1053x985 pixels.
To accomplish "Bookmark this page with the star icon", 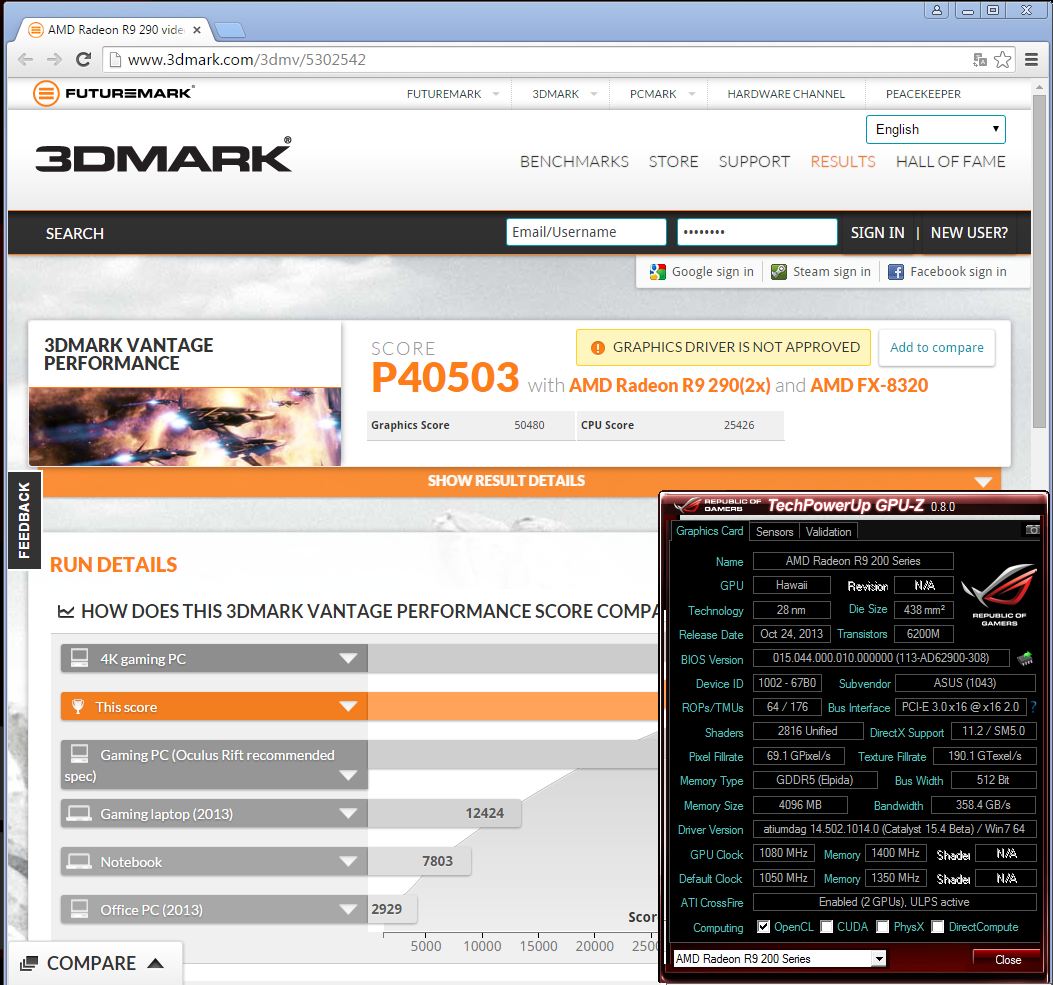I will tap(1003, 60).
